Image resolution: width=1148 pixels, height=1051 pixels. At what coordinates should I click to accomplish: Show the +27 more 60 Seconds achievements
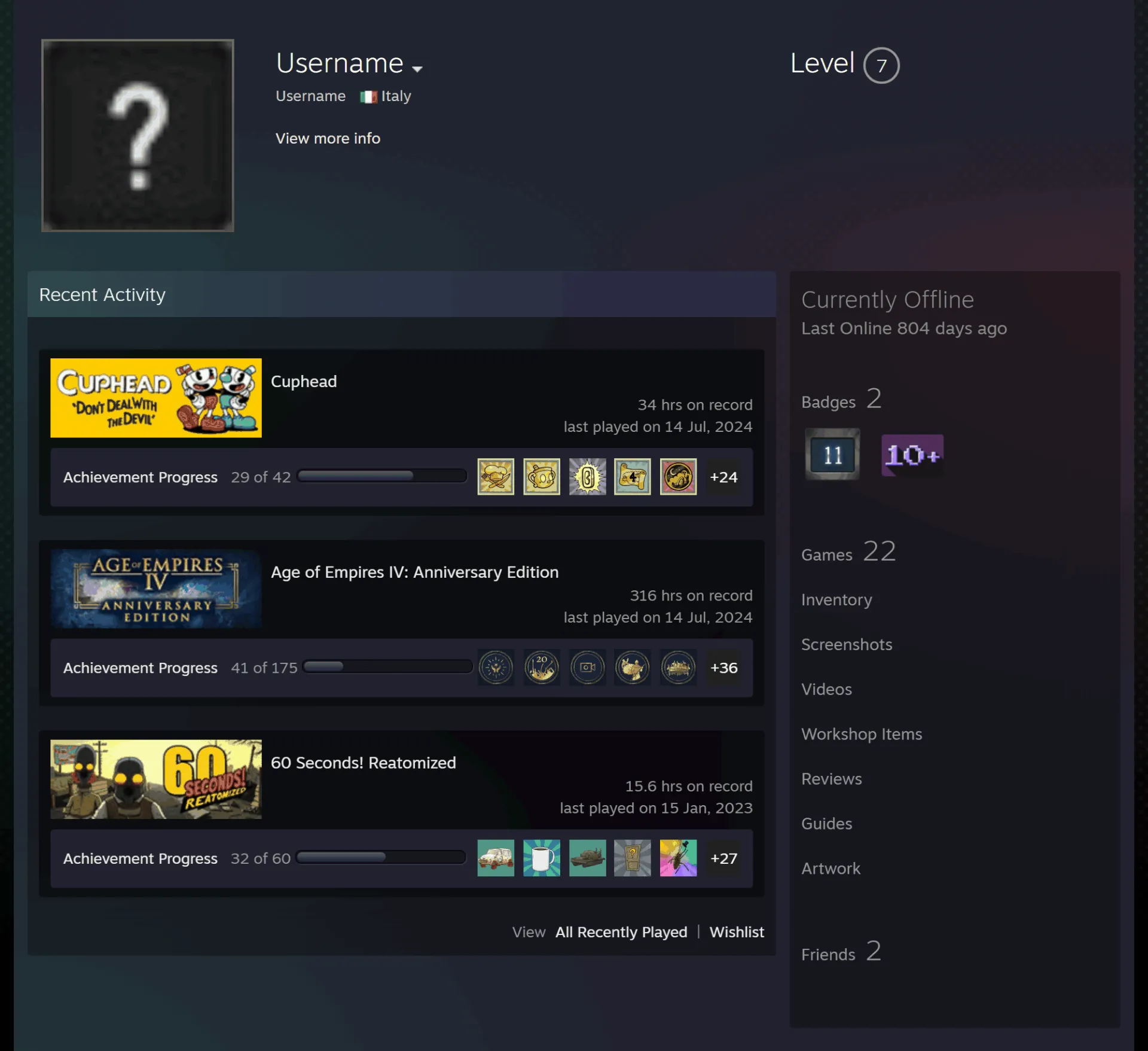723,858
